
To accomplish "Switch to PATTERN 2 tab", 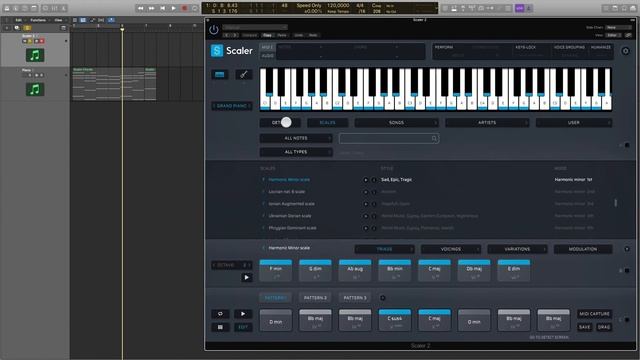I will [x=315, y=298].
